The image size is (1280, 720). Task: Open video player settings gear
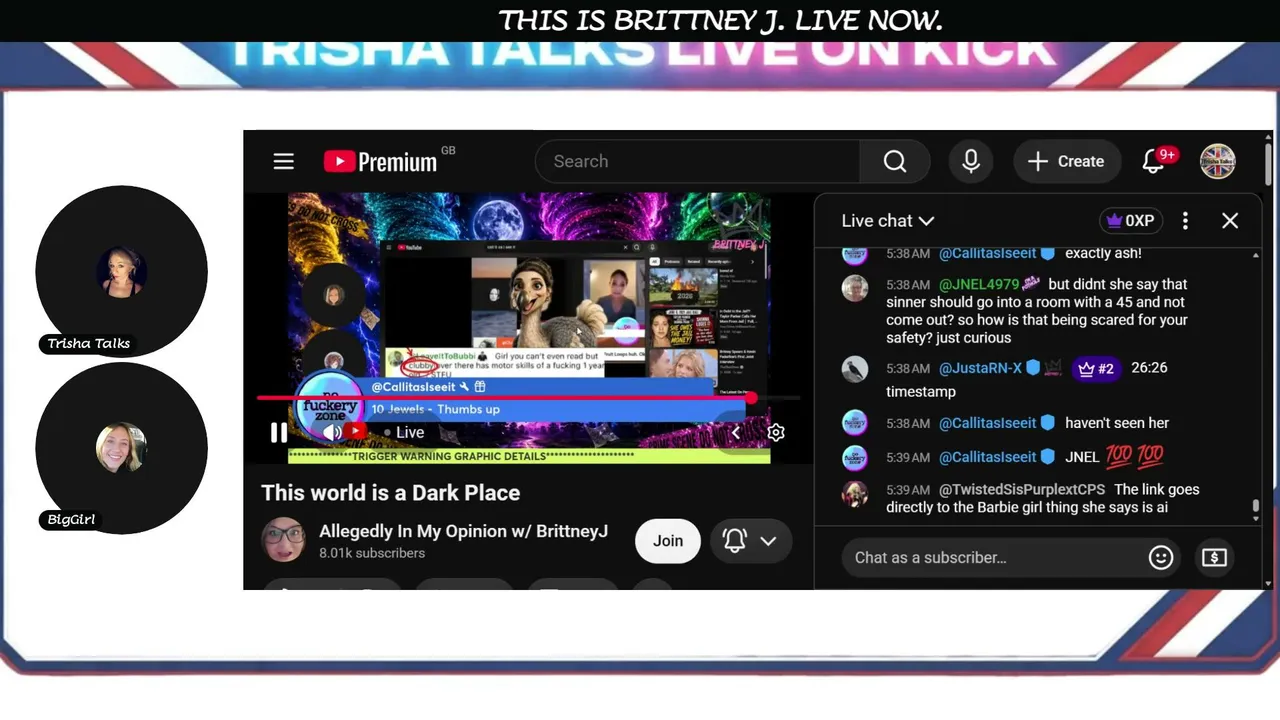[776, 432]
